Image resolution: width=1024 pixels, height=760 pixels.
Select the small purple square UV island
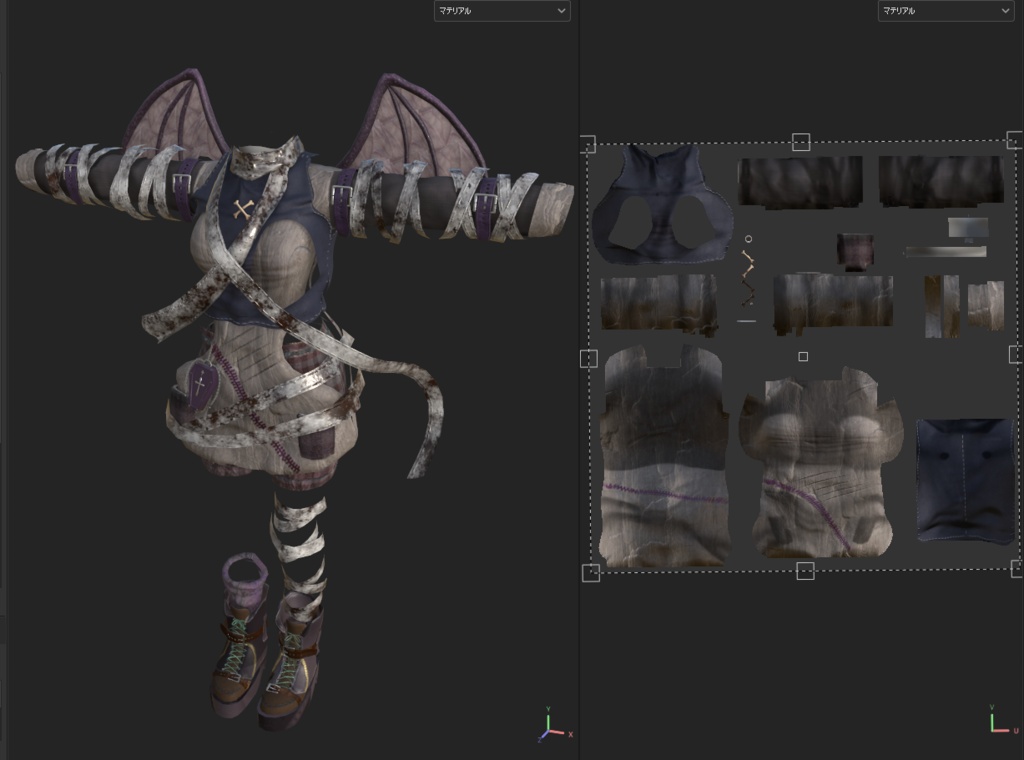(x=855, y=252)
